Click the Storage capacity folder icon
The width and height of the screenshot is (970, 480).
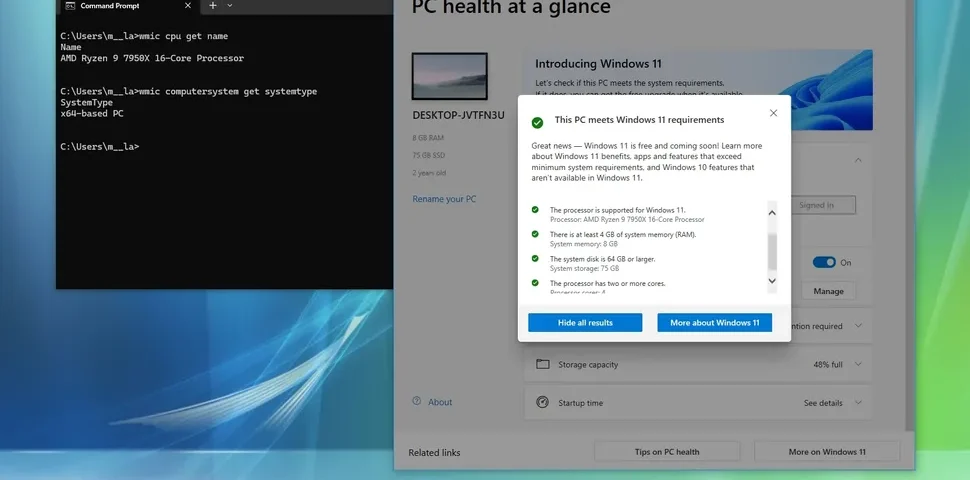pyautogui.click(x=543, y=364)
